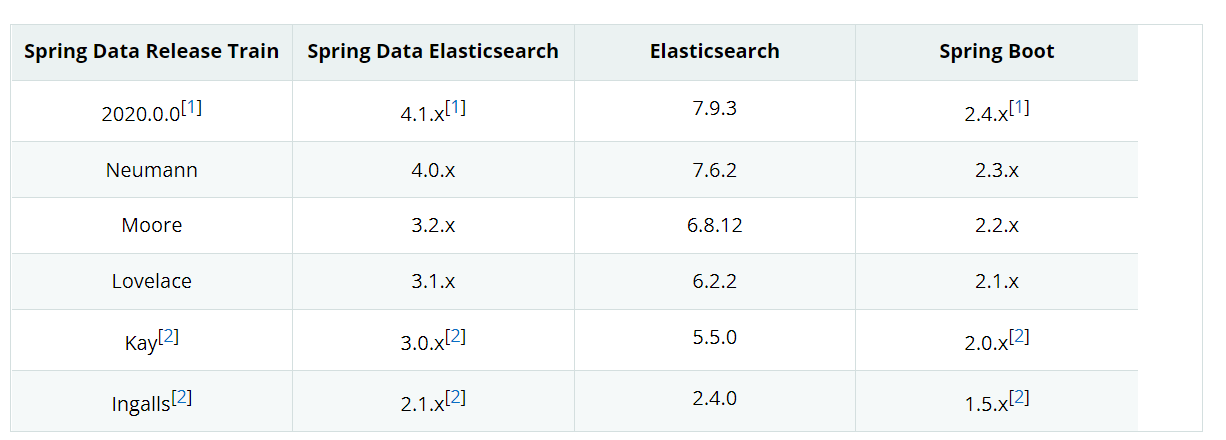This screenshot has height=440, width=1226.
Task: Click the Elasticsearch version 7.9.3 cell
Action: [714, 108]
